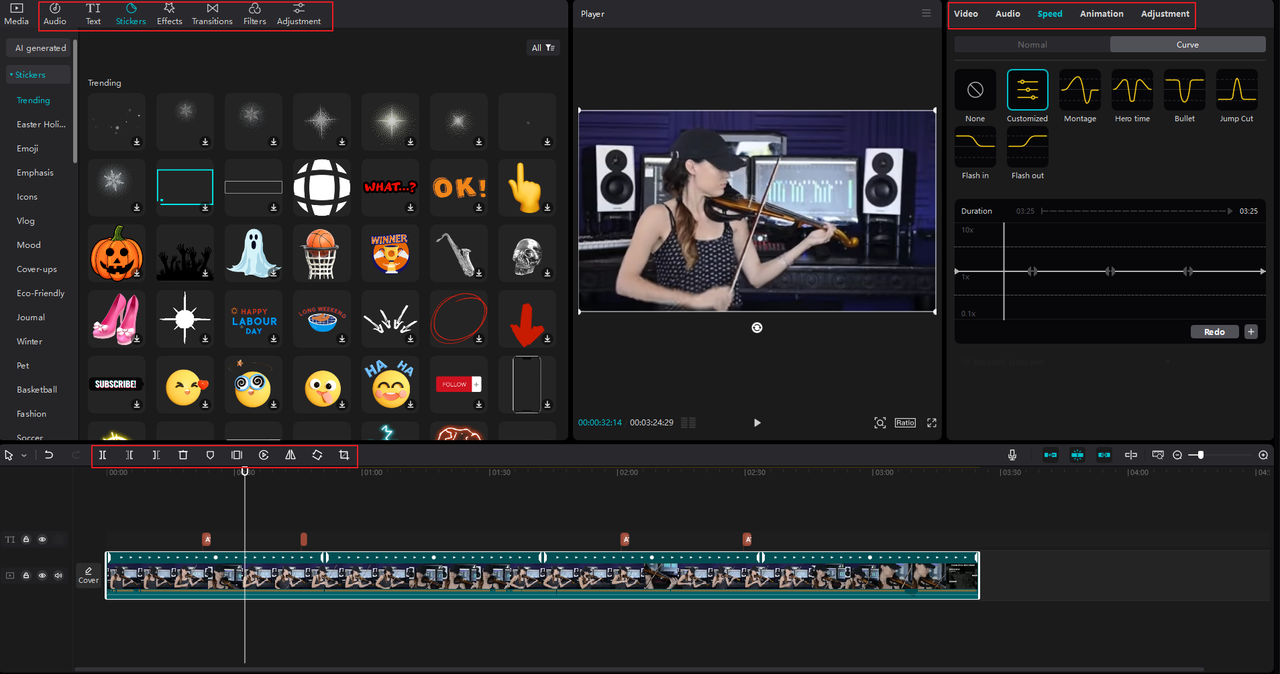The width and height of the screenshot is (1280, 674).
Task: Open the Emoji sticker category
Action: tap(28, 149)
